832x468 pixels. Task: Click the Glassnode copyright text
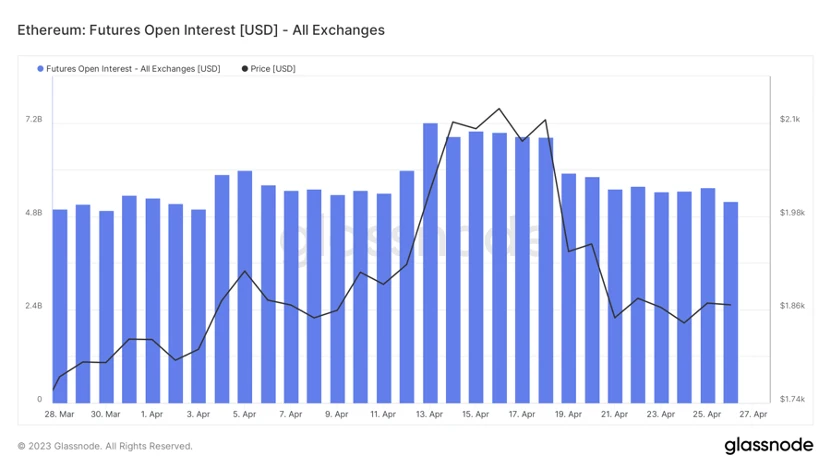pos(105,446)
